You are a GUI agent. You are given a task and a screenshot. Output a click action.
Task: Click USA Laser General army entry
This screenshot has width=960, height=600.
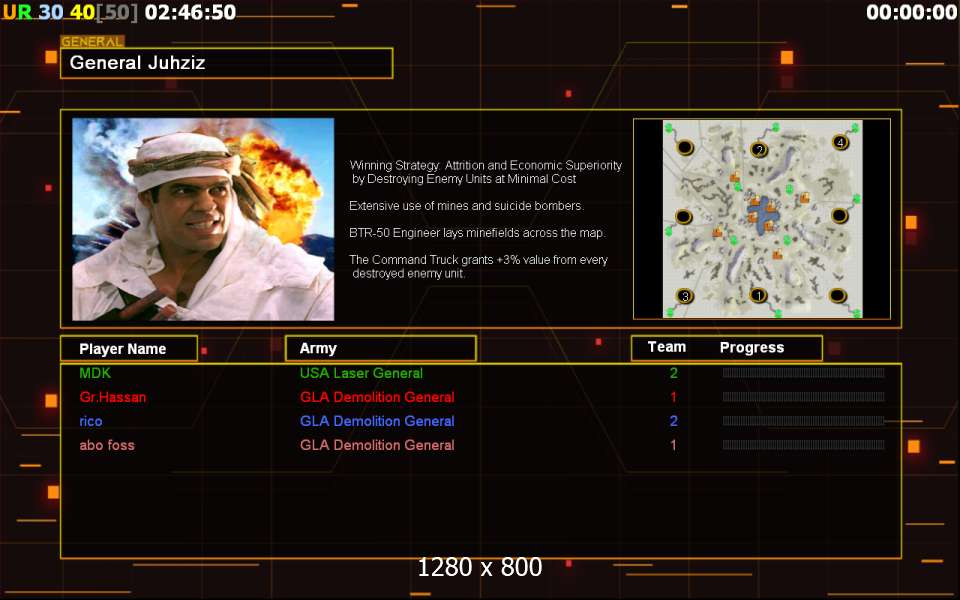point(361,373)
